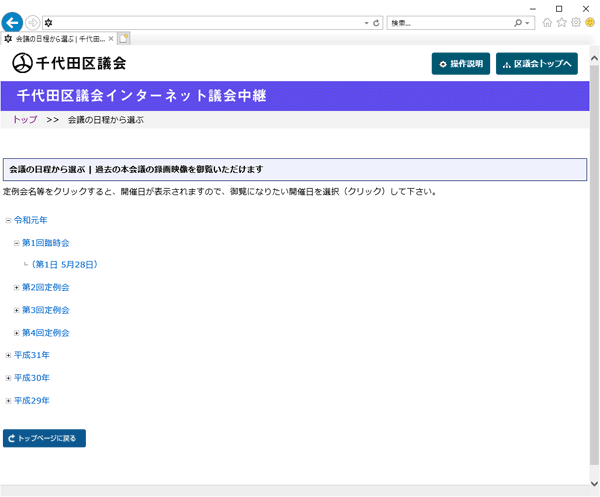Click the 平成29年 link
This screenshot has width=600, height=497.
tap(32, 401)
